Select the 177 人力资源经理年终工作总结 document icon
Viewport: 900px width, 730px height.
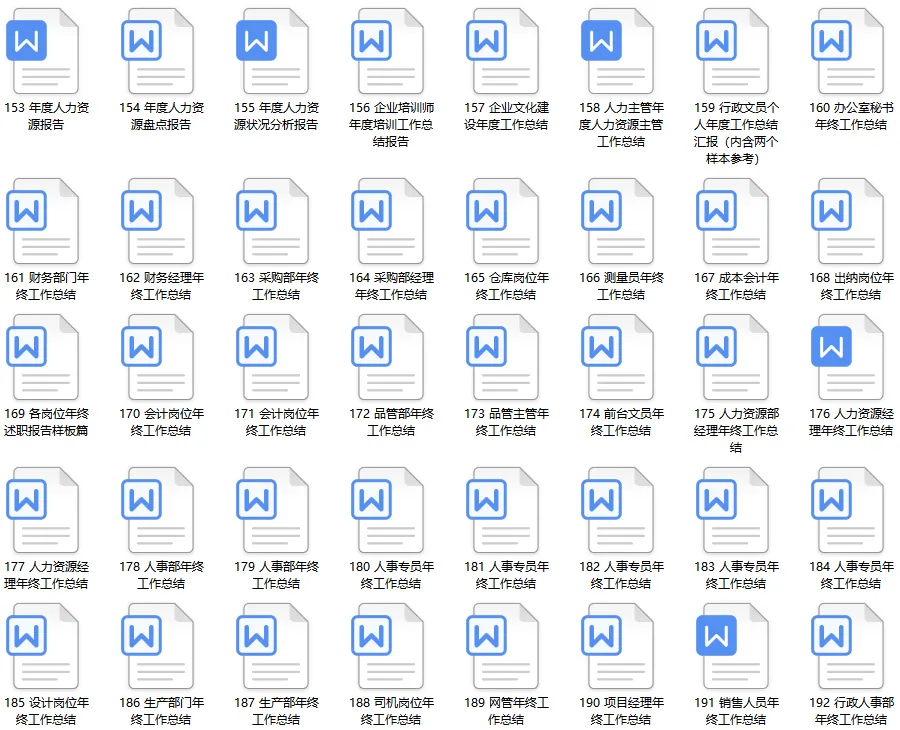click(x=42, y=510)
